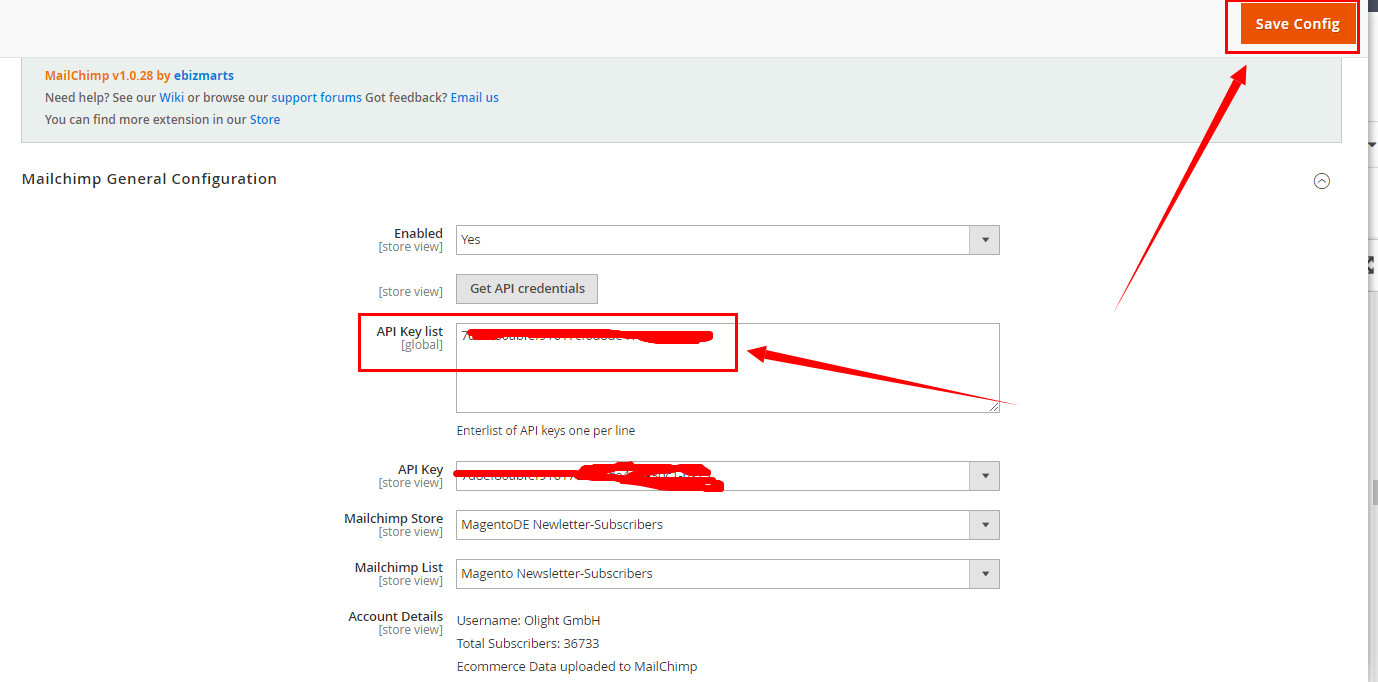Open the Enabled dropdown set to Yes
The image size is (1378, 682).
pyautogui.click(x=728, y=240)
